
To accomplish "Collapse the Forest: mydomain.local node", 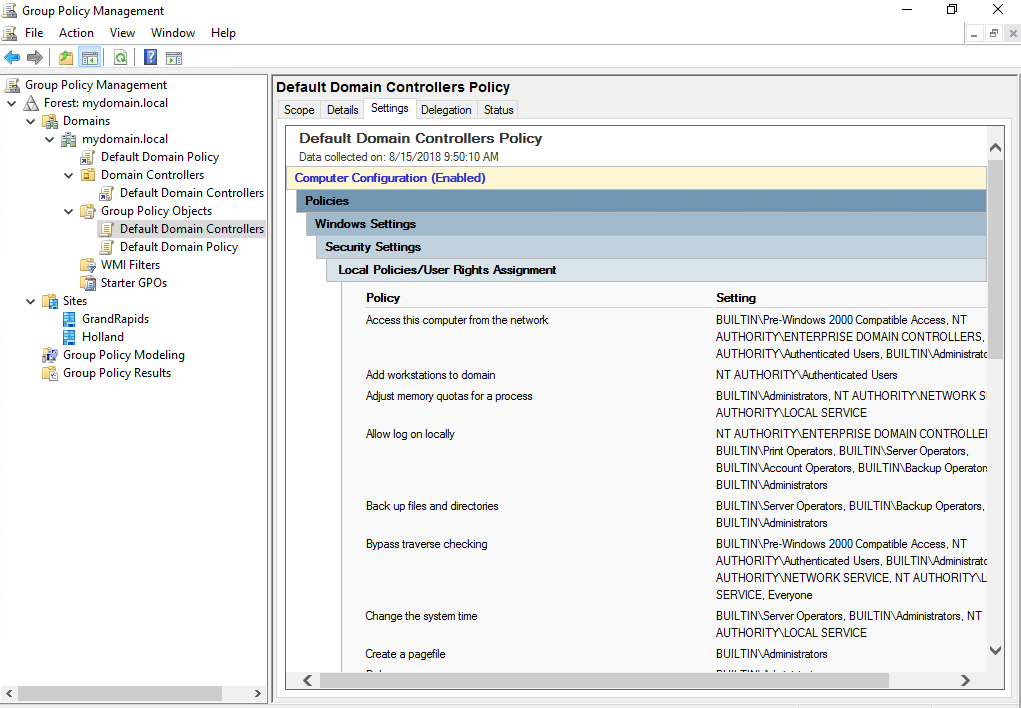I will coord(12,103).
